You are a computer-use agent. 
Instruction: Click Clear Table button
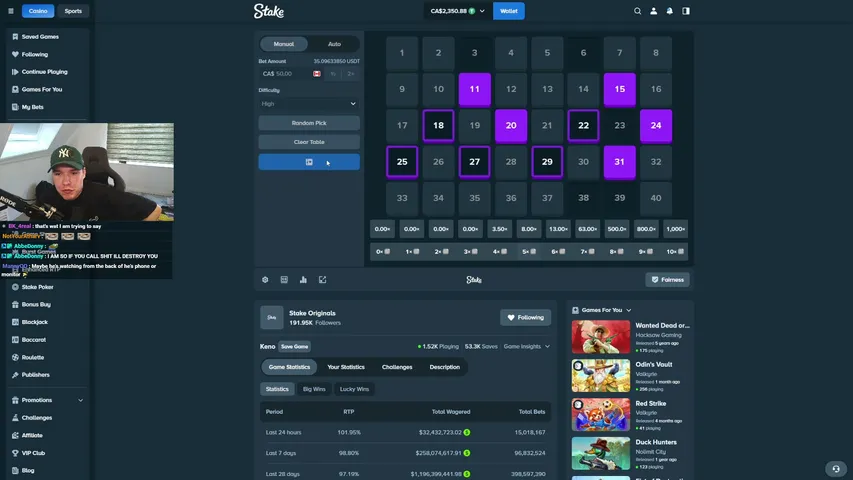pyautogui.click(x=309, y=142)
